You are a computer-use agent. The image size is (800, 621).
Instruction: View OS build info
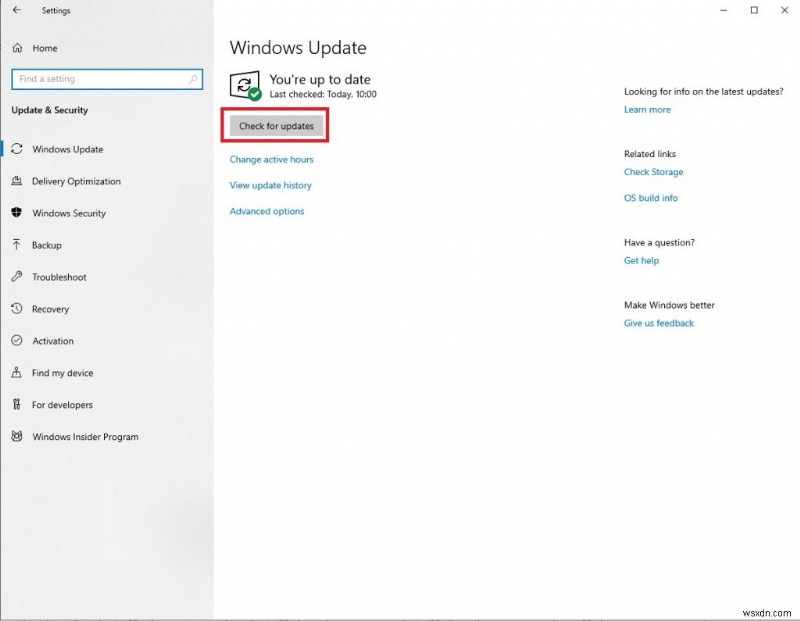(650, 198)
